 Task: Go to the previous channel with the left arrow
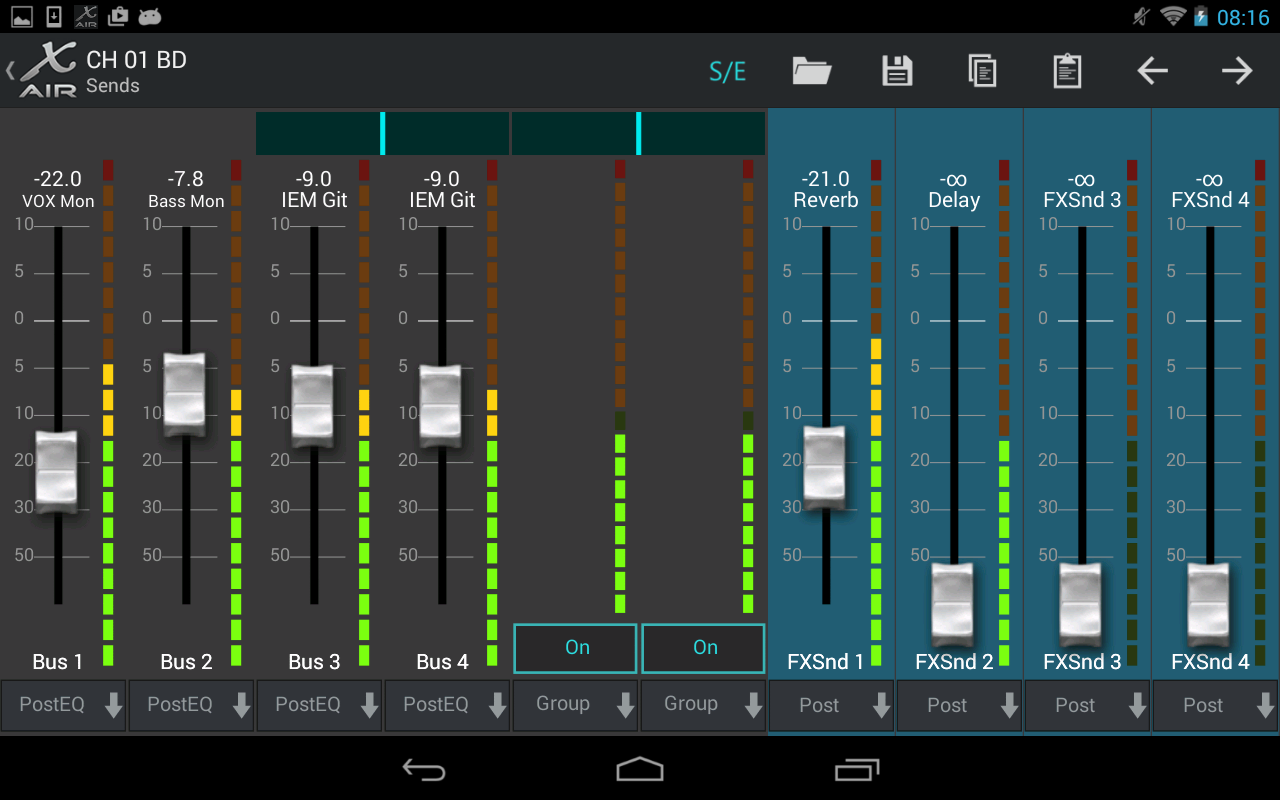(x=1151, y=71)
